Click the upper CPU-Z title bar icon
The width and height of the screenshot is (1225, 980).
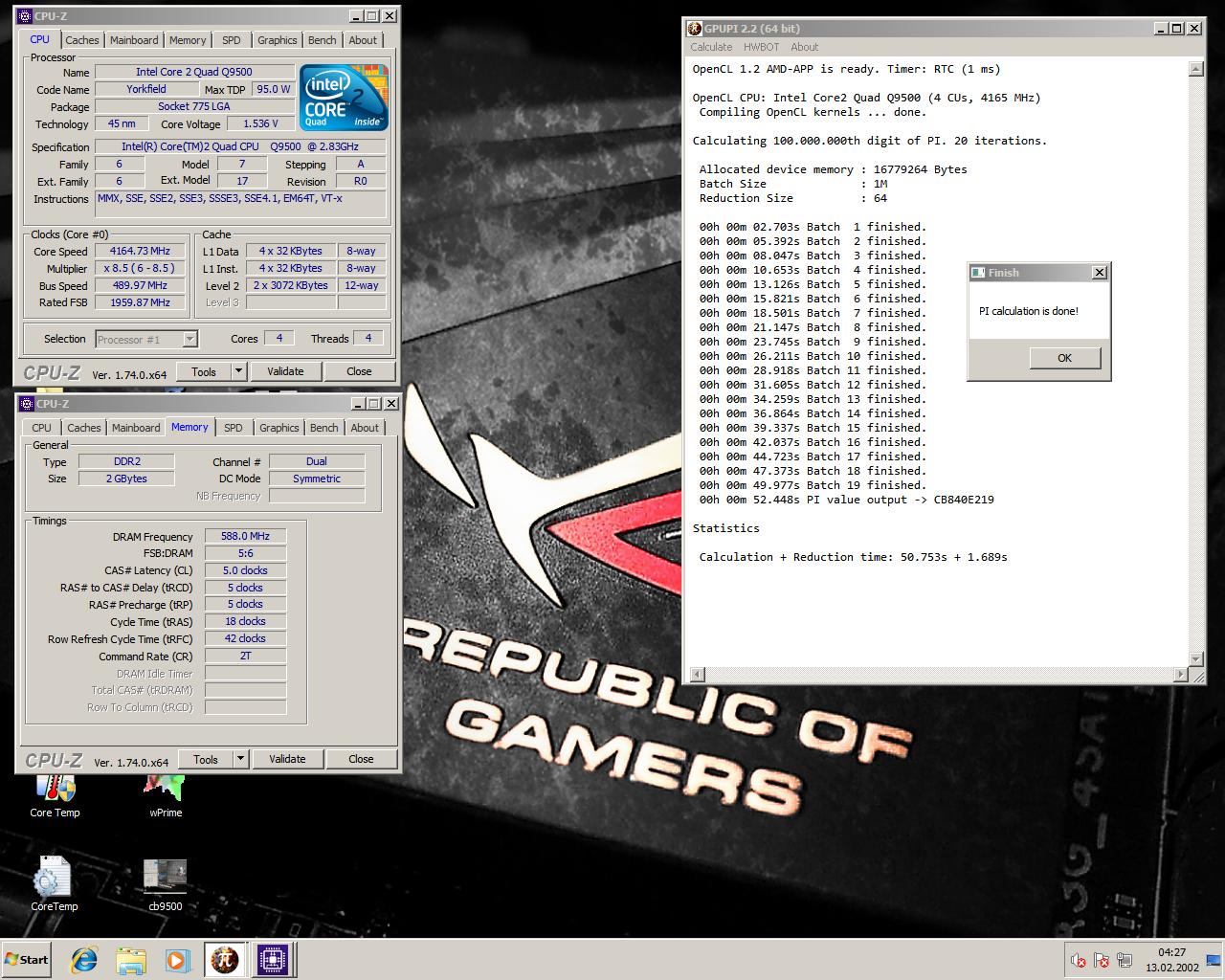tap(27, 16)
